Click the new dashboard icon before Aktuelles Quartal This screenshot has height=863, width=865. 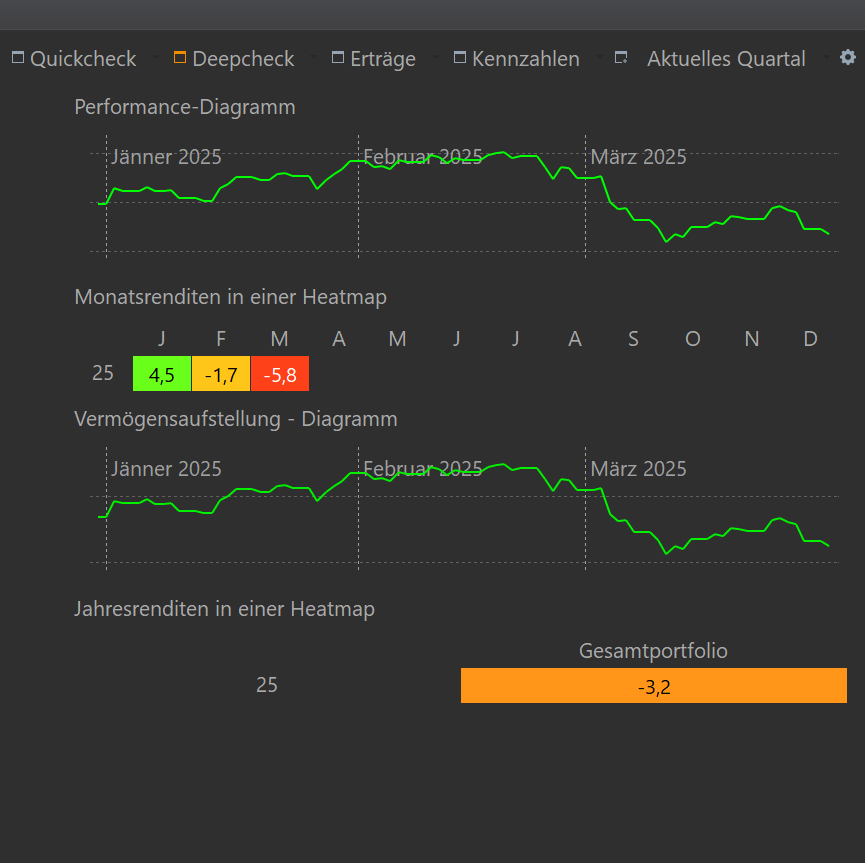621,57
